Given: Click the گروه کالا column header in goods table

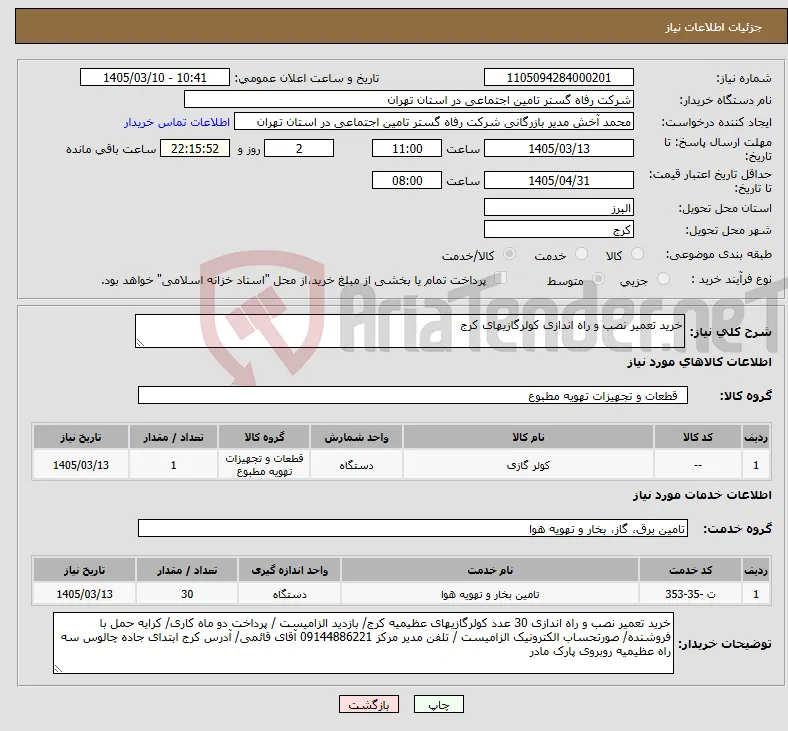Looking at the screenshot, I should click(264, 437).
